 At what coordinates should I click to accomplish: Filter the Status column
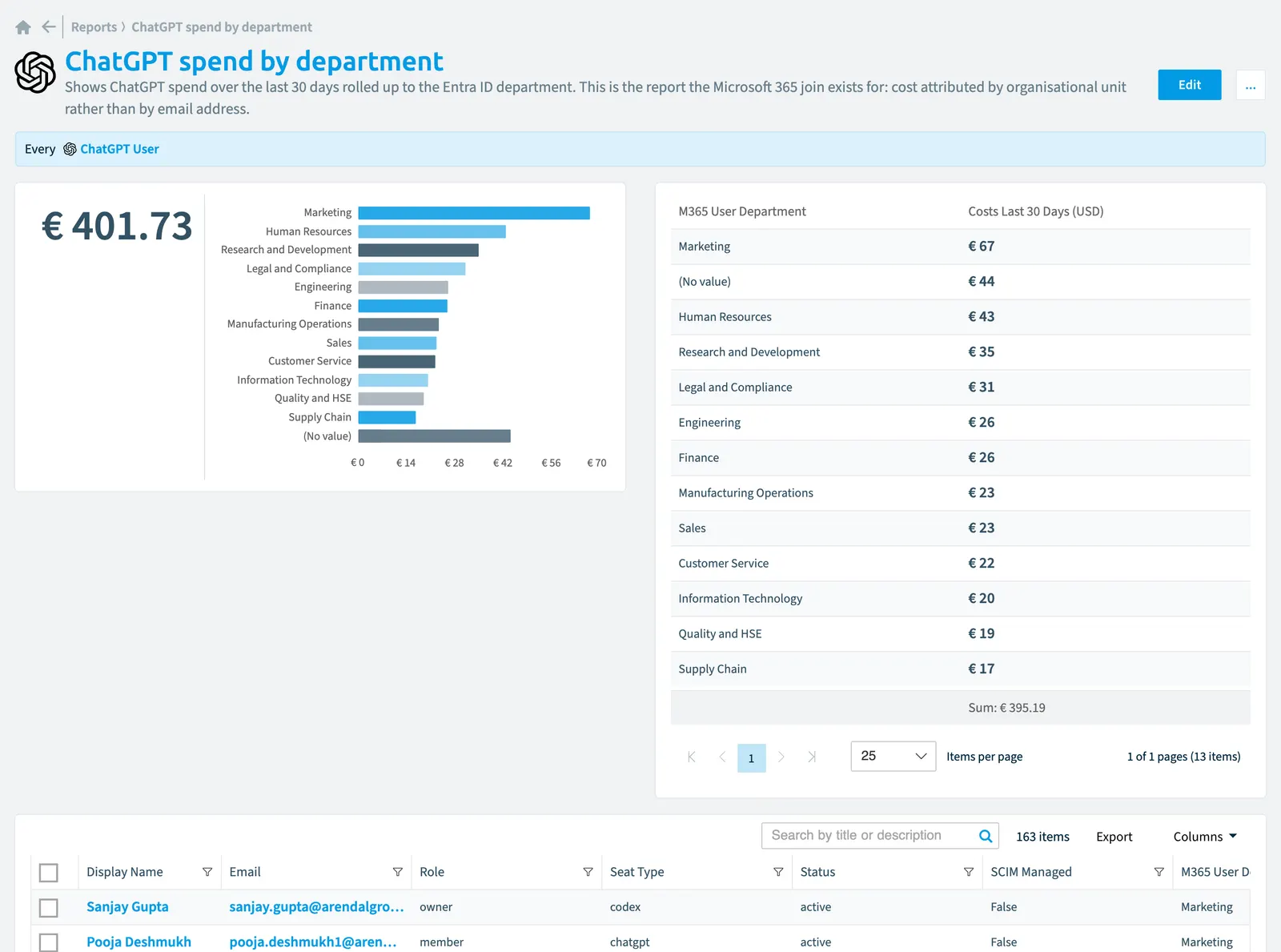click(x=969, y=872)
